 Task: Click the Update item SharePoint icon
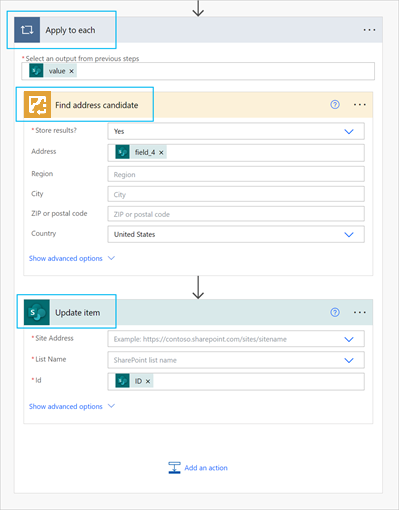pos(37,312)
